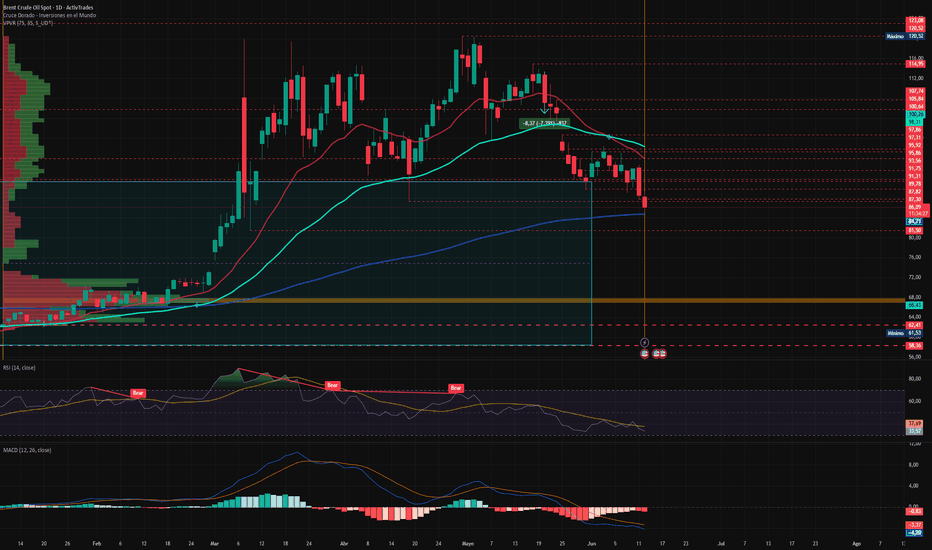Click the MACD signal value label -4,20

point(914,533)
